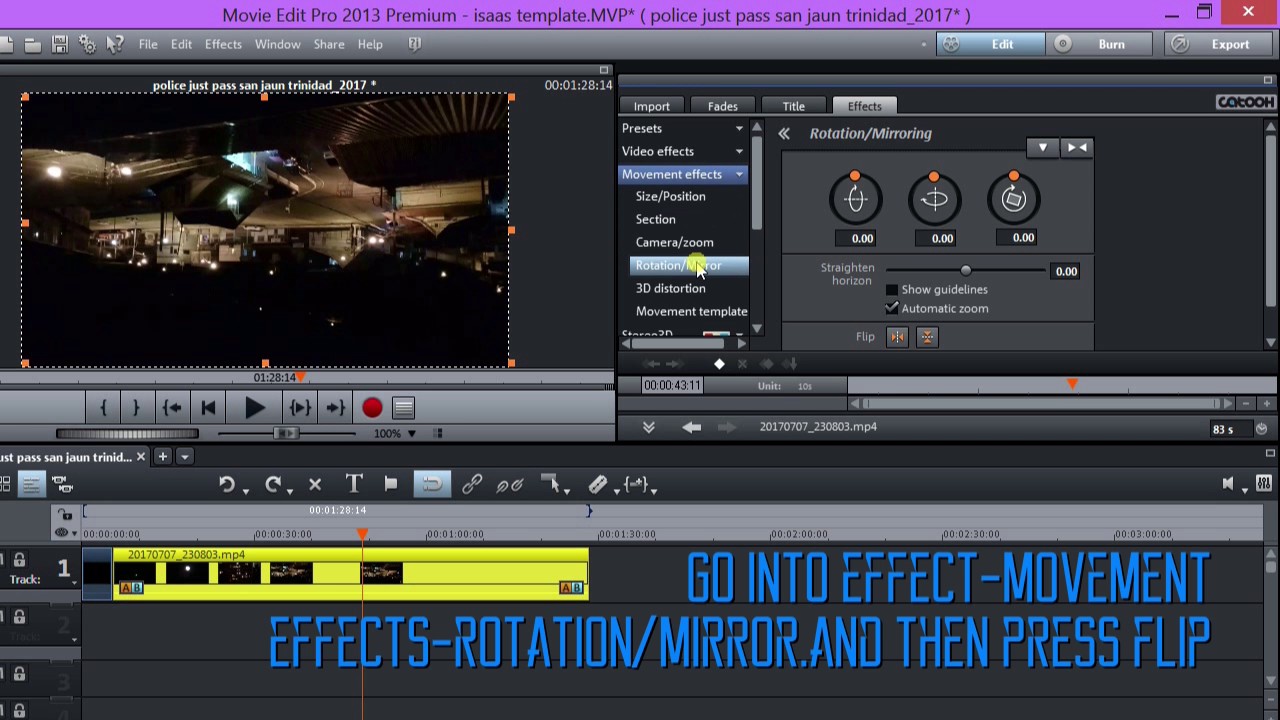Viewport: 1280px width, 720px height.
Task: Play the selected range only
Action: pos(300,408)
